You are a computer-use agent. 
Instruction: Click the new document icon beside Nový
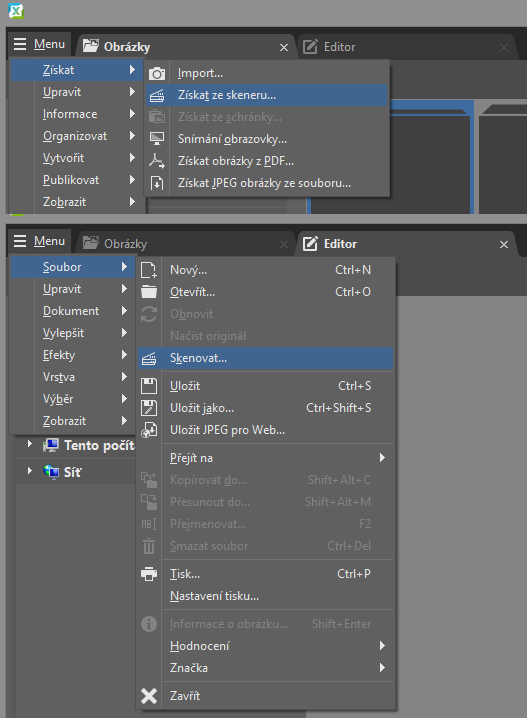click(x=149, y=270)
